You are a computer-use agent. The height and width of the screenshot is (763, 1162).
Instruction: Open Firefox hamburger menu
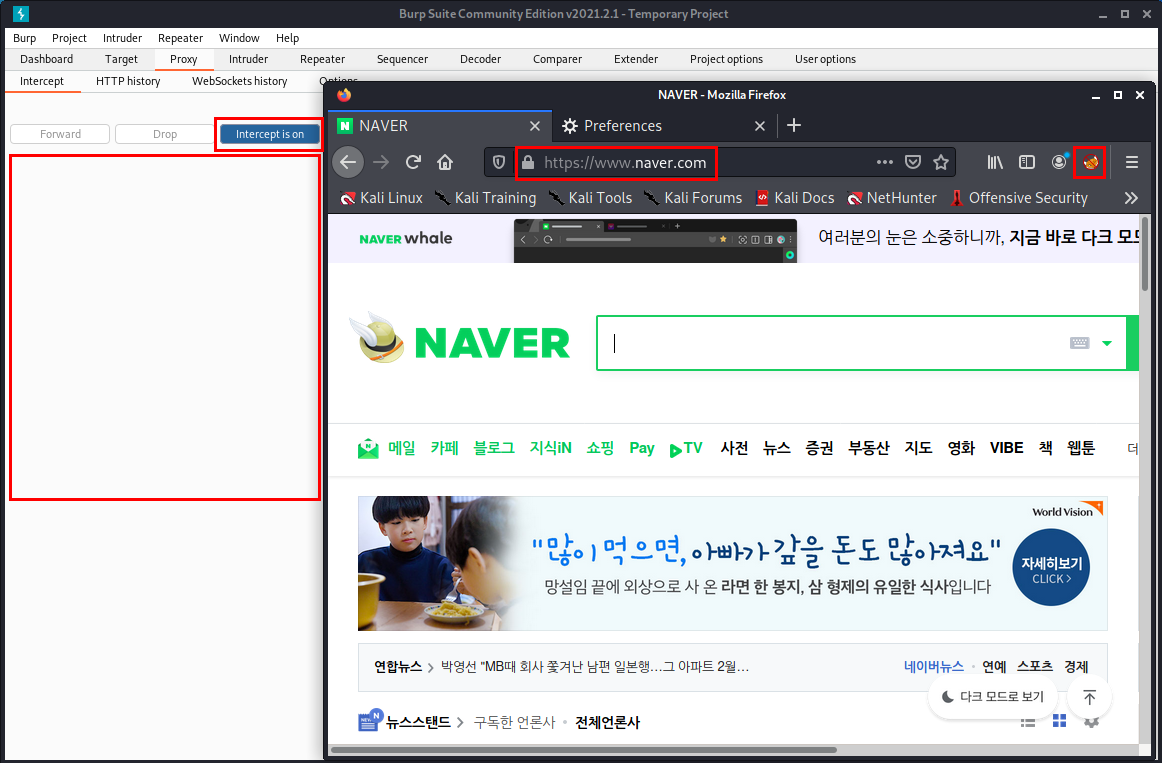[x=1132, y=162]
